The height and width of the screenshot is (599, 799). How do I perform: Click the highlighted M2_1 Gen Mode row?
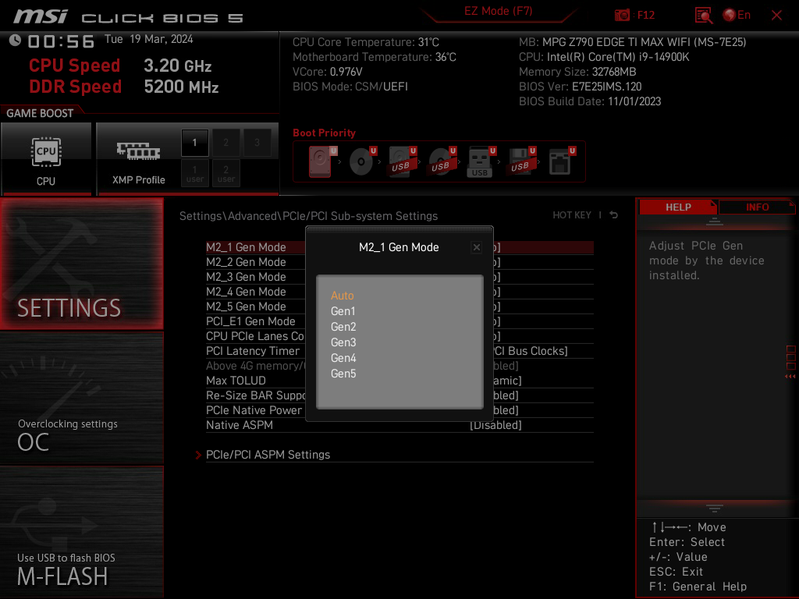click(400, 248)
